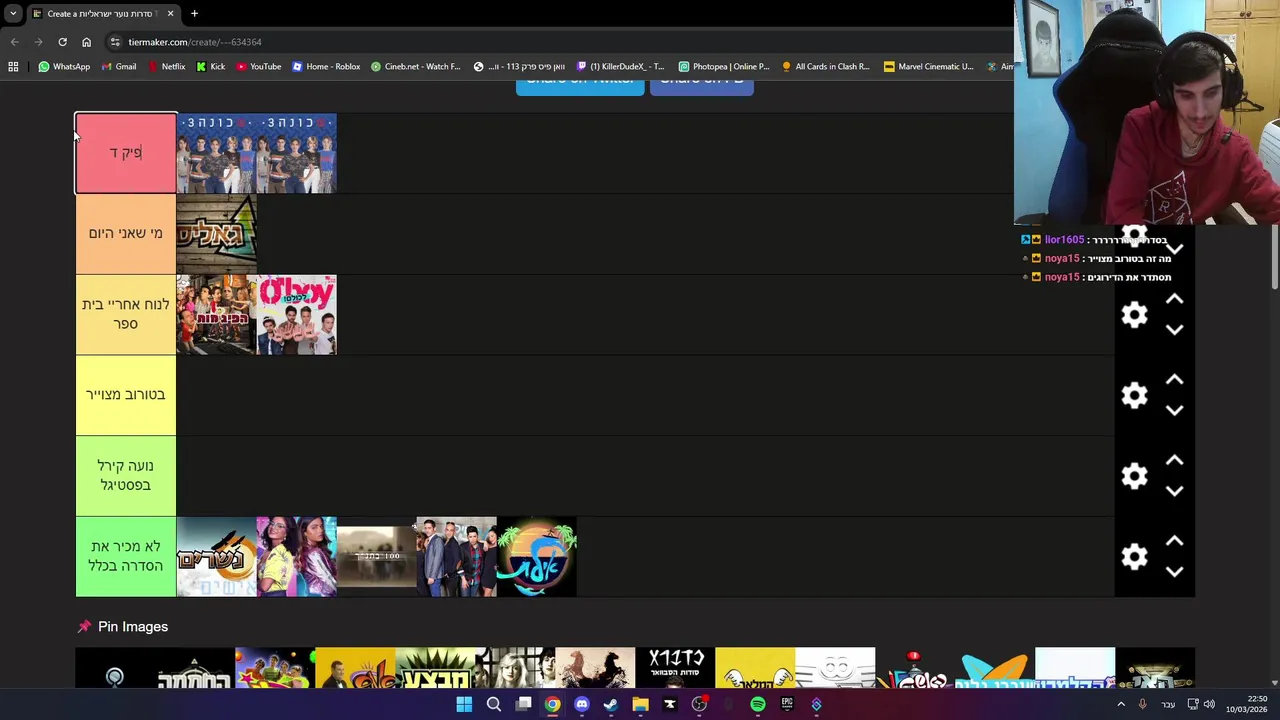Open settings gear for לא מכיר את הסדרה tier

[1134, 557]
